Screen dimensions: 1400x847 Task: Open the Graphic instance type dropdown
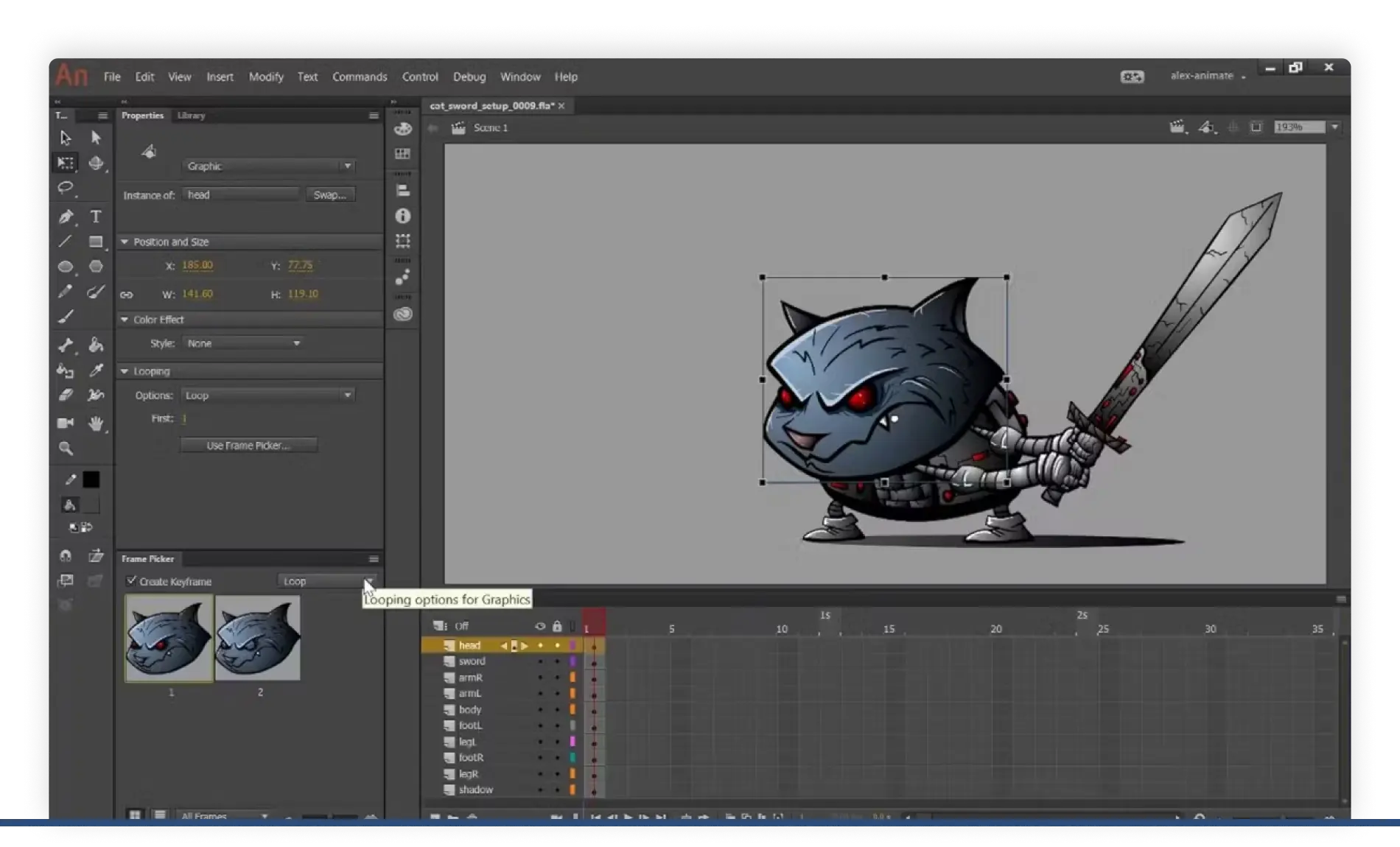(269, 166)
